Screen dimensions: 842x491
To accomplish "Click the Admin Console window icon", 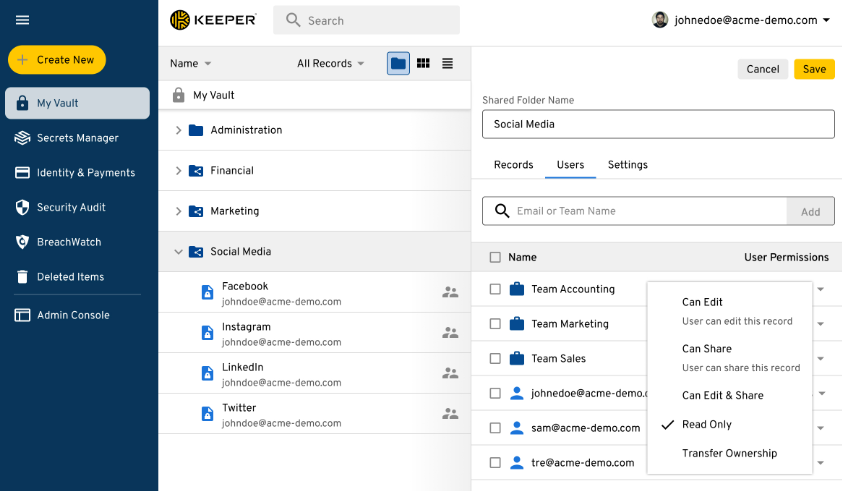I will tap(22, 315).
